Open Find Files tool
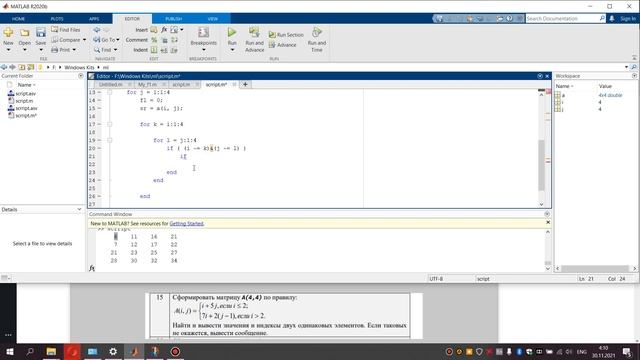Viewport: 640px width, 360px height. point(66,30)
